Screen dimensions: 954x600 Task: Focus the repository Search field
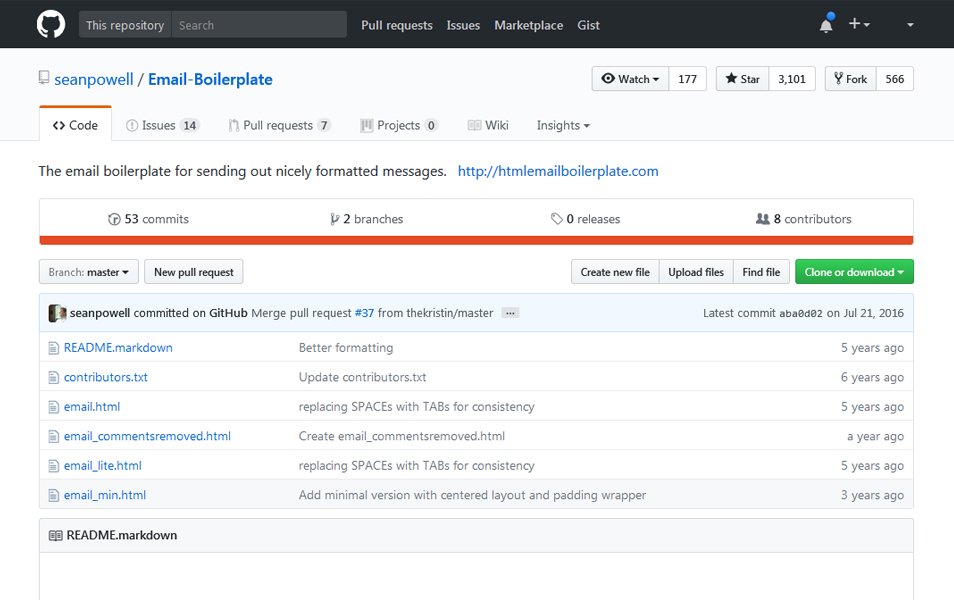coord(259,25)
